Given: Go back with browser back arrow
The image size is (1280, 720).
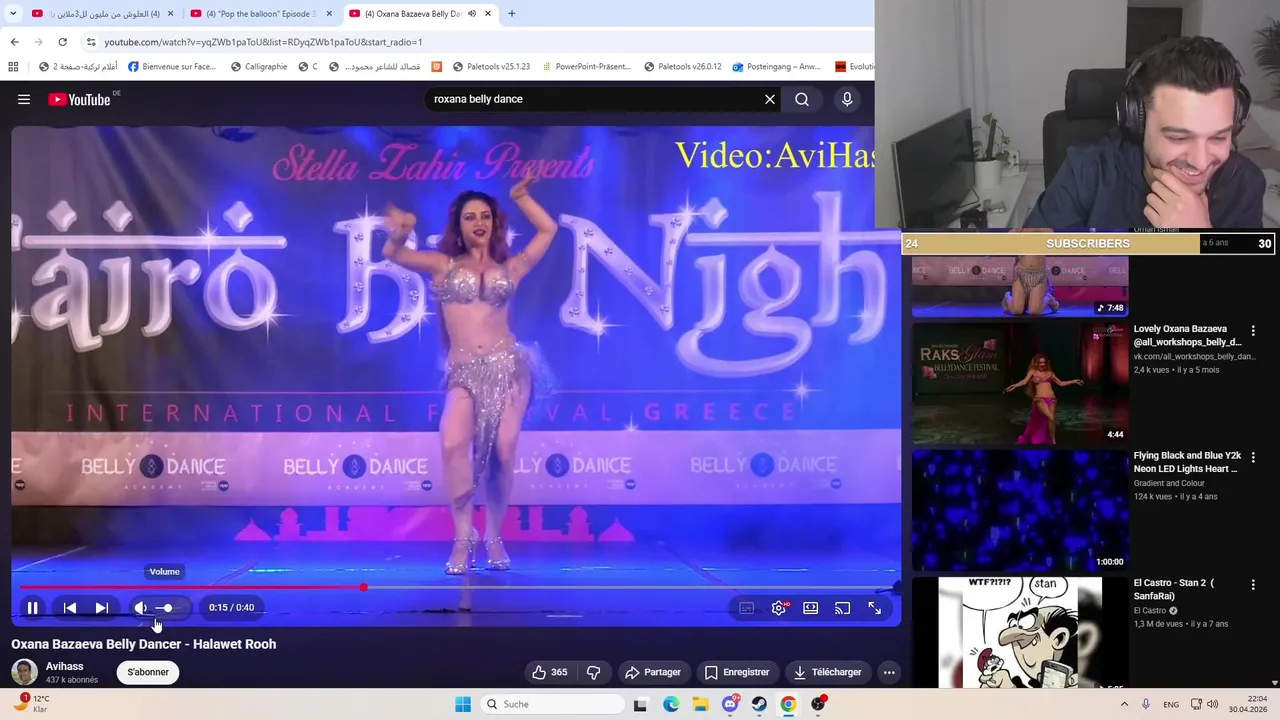Looking at the screenshot, I should [14, 42].
